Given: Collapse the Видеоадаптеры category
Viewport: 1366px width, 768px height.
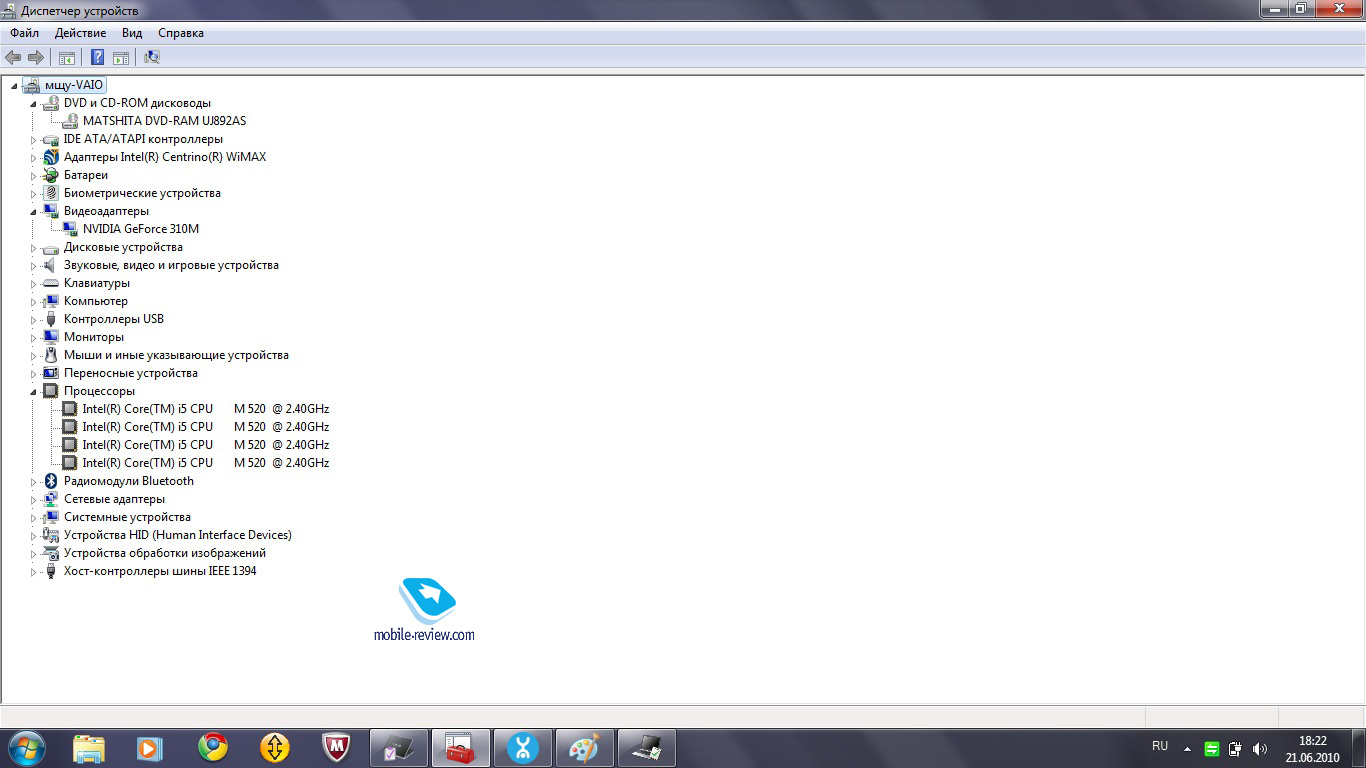Looking at the screenshot, I should [33, 212].
